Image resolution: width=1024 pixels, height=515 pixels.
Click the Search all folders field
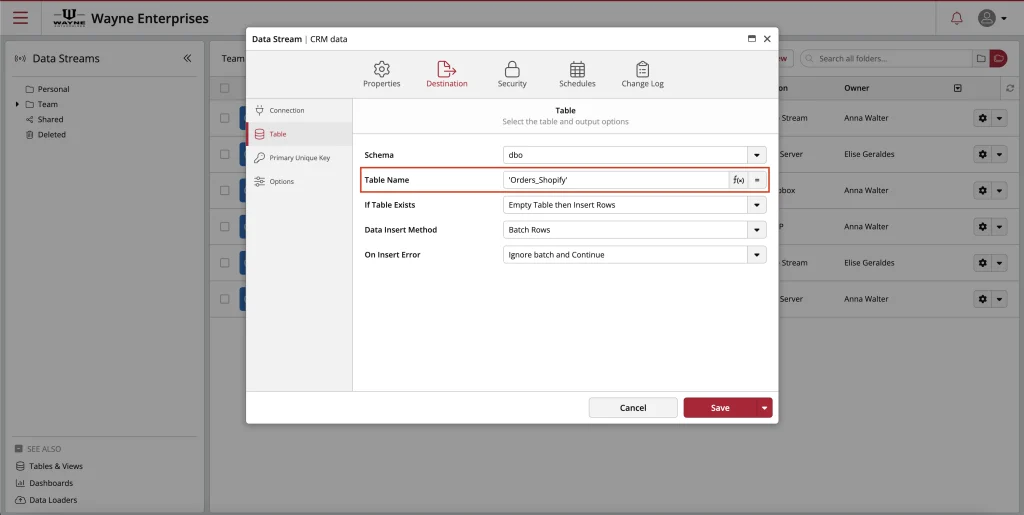point(886,58)
